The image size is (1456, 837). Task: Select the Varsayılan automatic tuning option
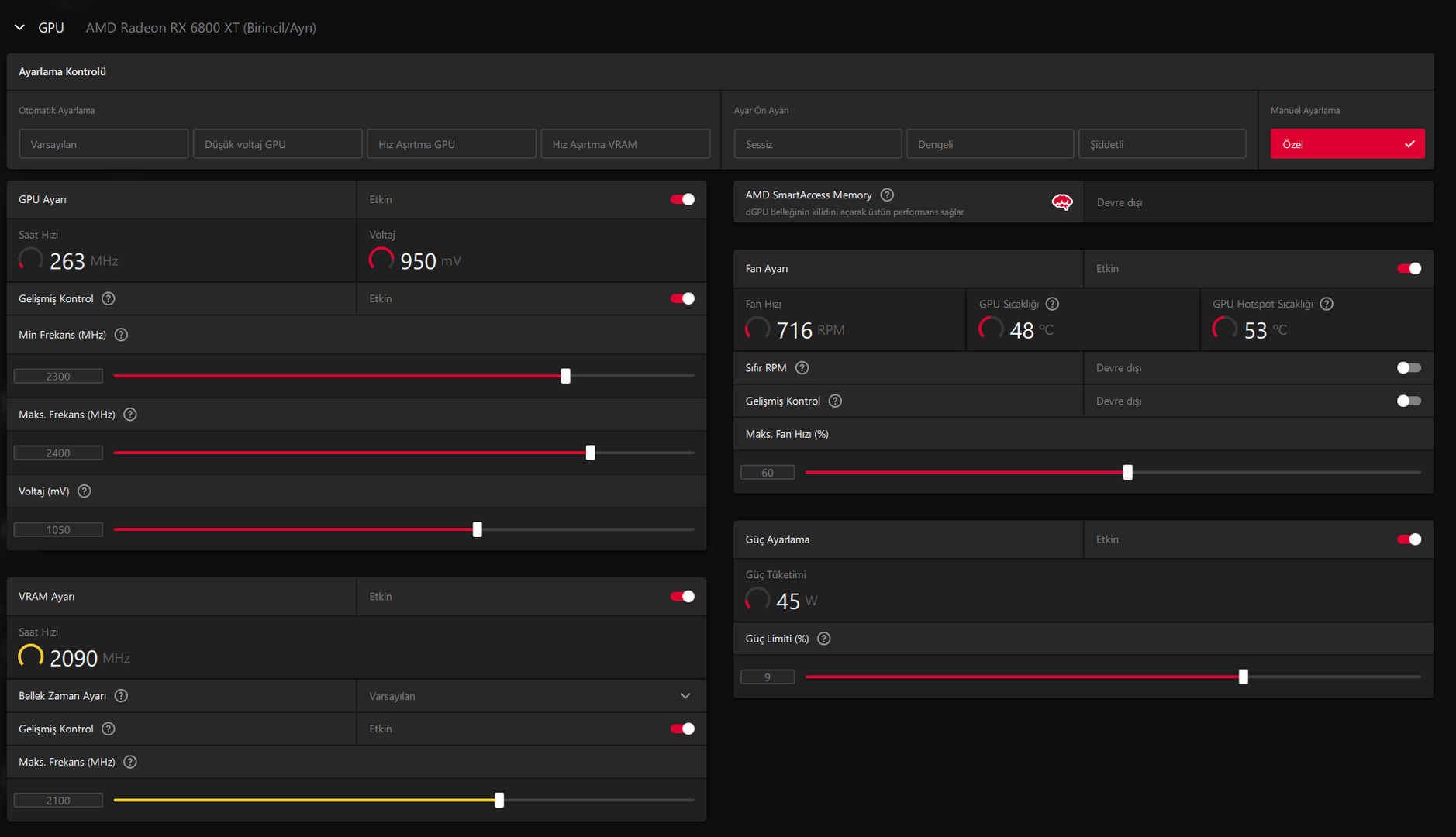click(x=103, y=144)
